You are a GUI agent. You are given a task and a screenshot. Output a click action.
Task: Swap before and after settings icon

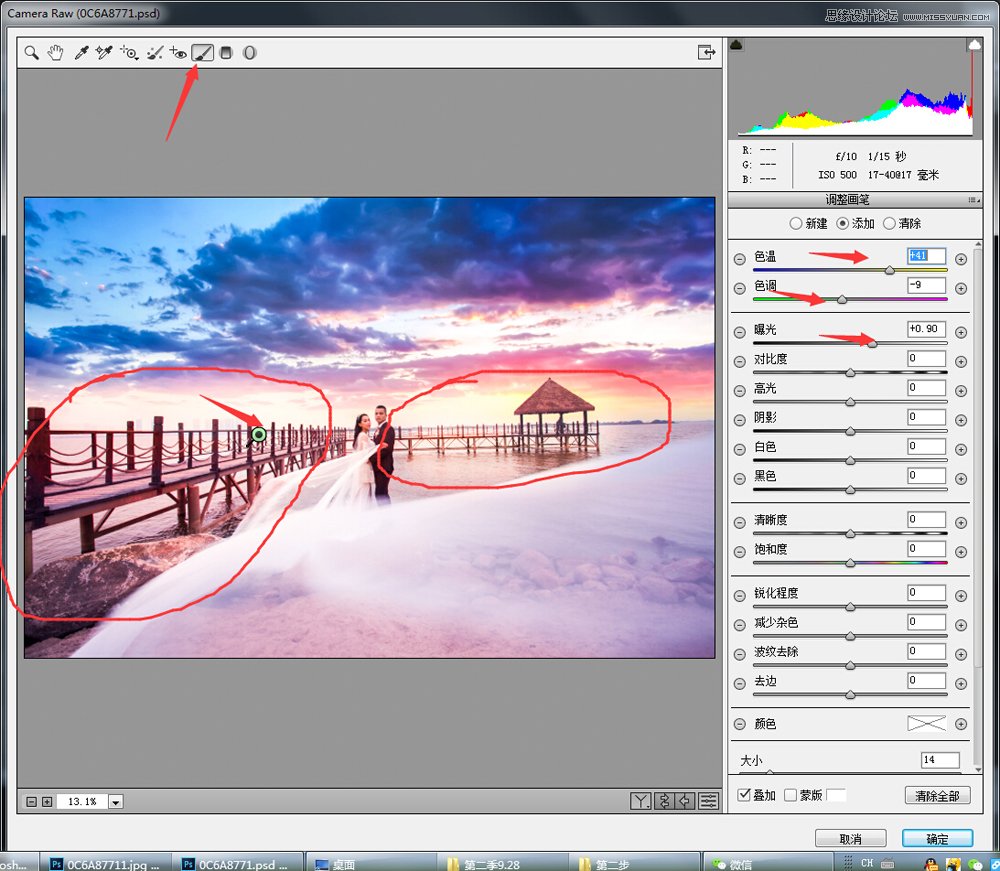point(664,801)
